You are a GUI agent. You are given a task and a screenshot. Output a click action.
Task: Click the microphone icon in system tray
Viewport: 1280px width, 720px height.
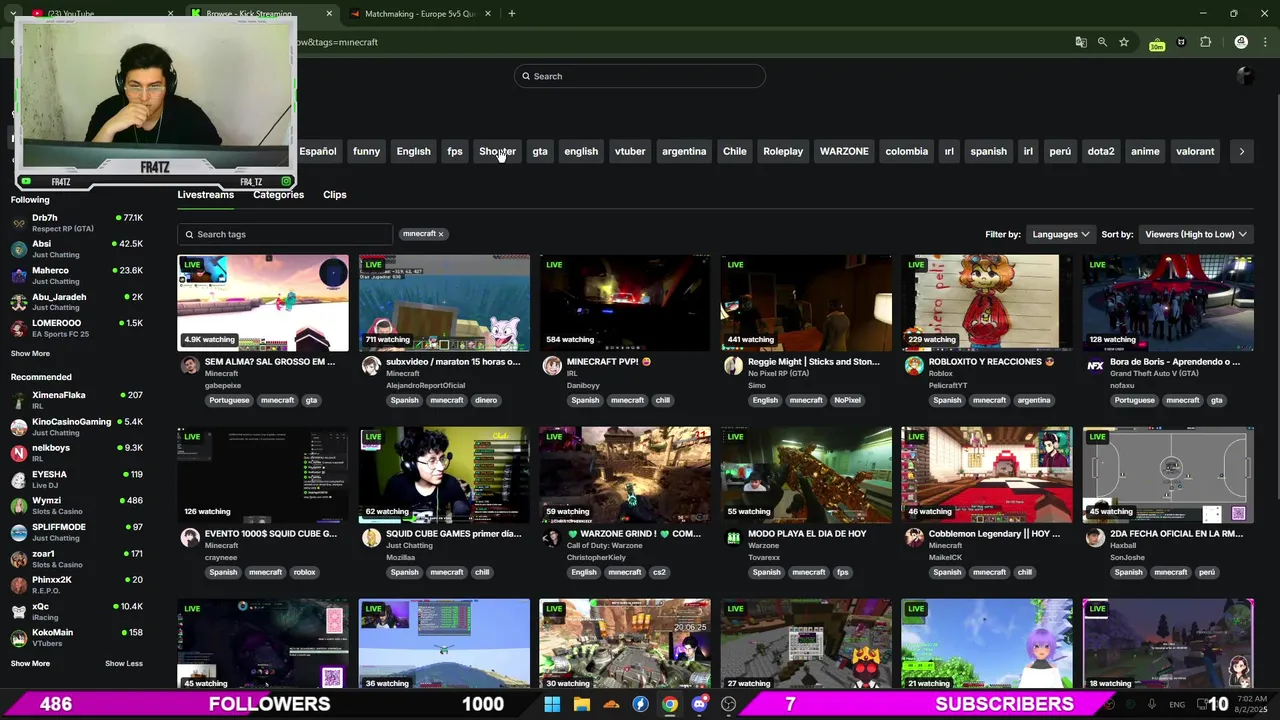click(1152, 704)
